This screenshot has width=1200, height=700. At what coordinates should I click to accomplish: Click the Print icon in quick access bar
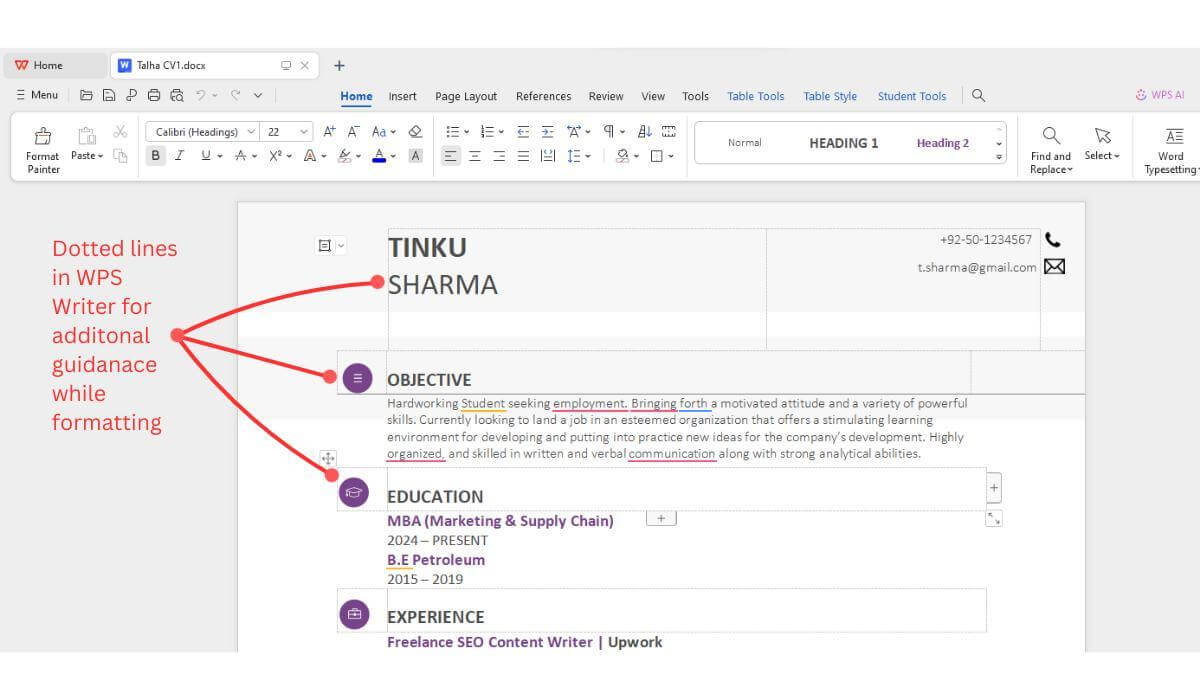coord(154,95)
